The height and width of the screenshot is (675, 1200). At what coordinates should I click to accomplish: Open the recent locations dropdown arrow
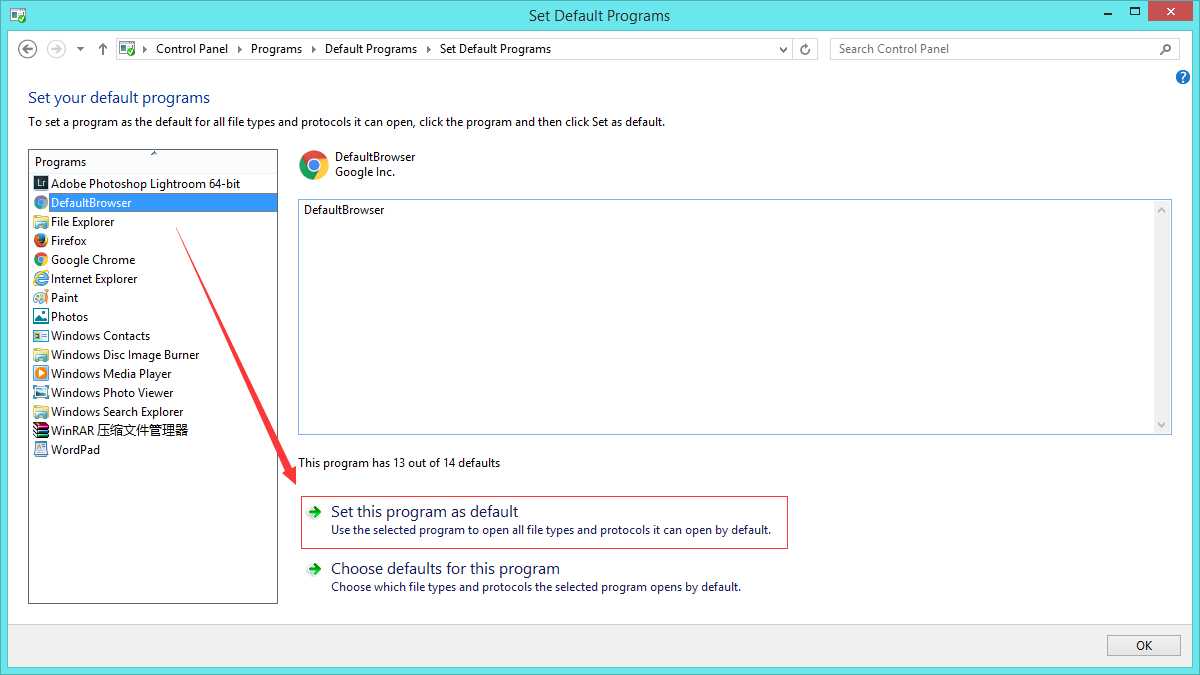(80, 49)
